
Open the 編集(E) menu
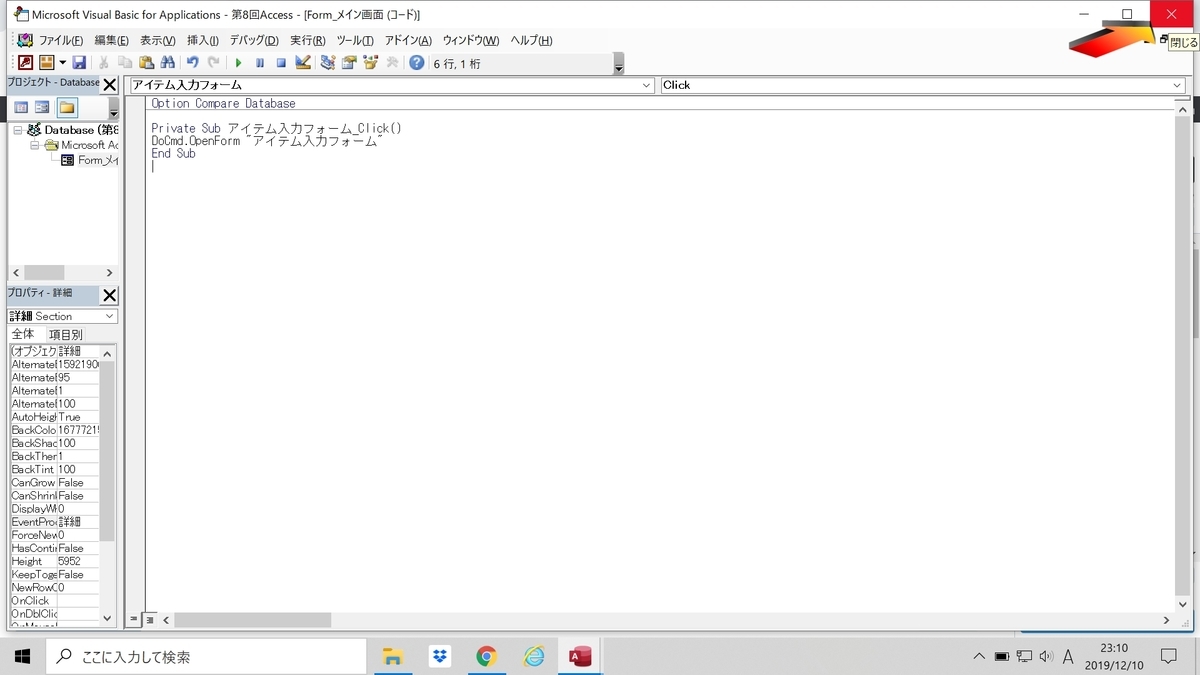point(111,40)
